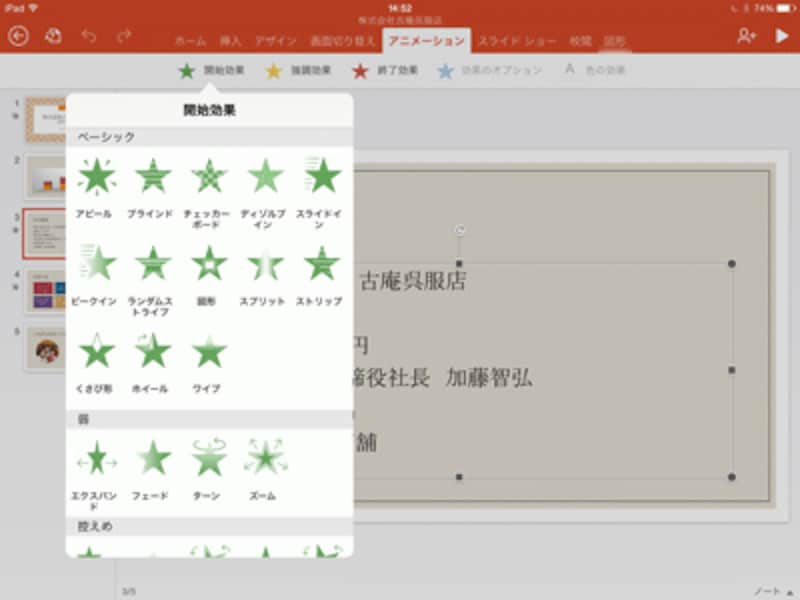Viewport: 800px width, 600px height.
Task: Open the 図形 tab
Action: pos(614,41)
